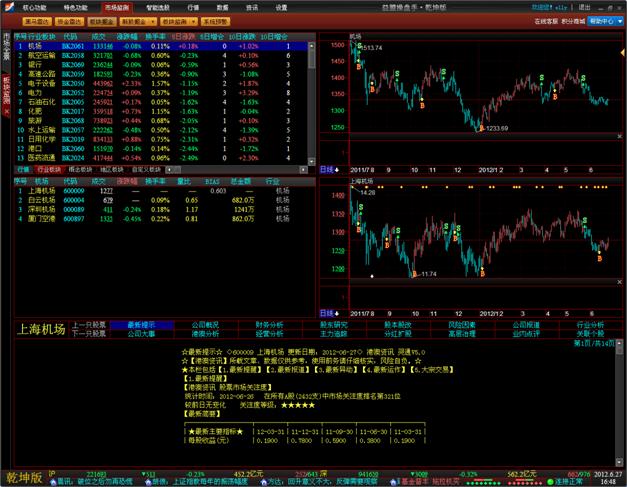Go to the next stock via 下一只股票

[89, 333]
